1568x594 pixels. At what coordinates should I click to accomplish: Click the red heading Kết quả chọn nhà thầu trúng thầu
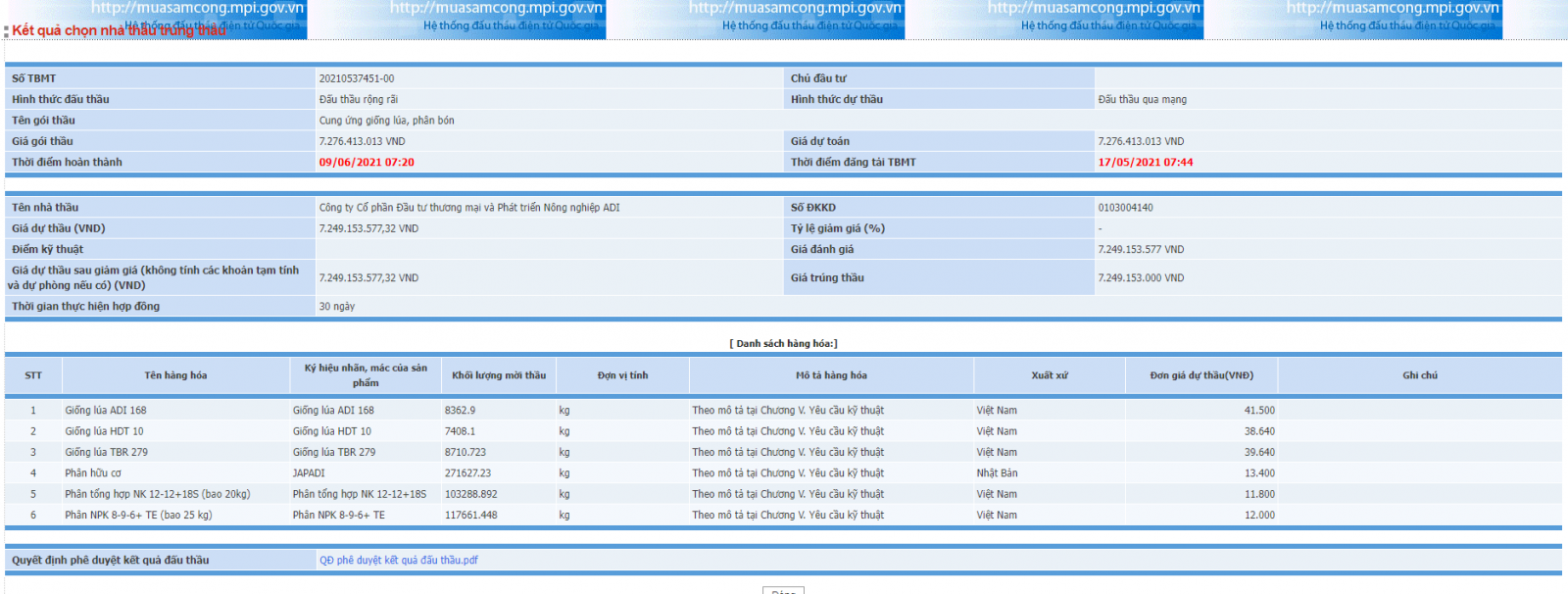[118, 30]
